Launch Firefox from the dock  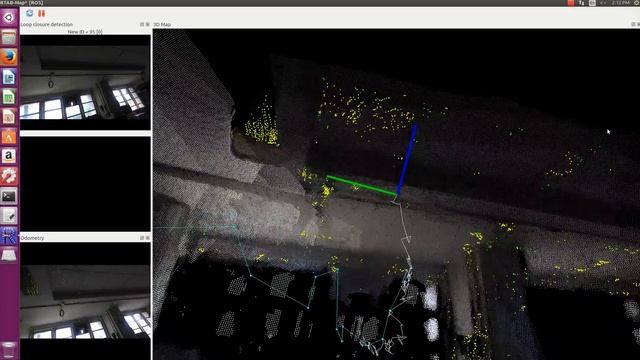(x=9, y=57)
